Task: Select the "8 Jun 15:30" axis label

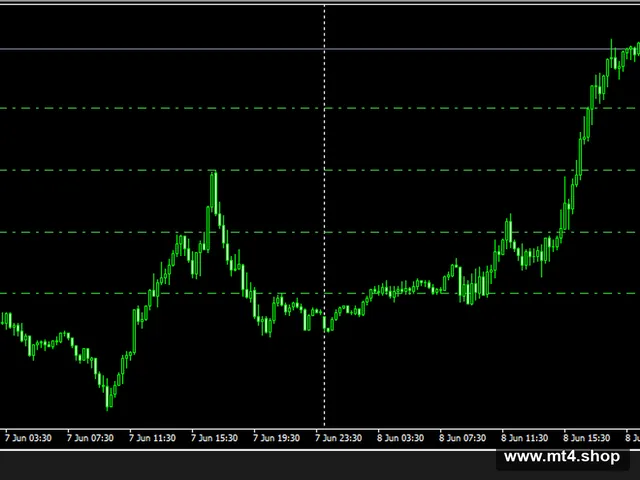Action: point(587,438)
